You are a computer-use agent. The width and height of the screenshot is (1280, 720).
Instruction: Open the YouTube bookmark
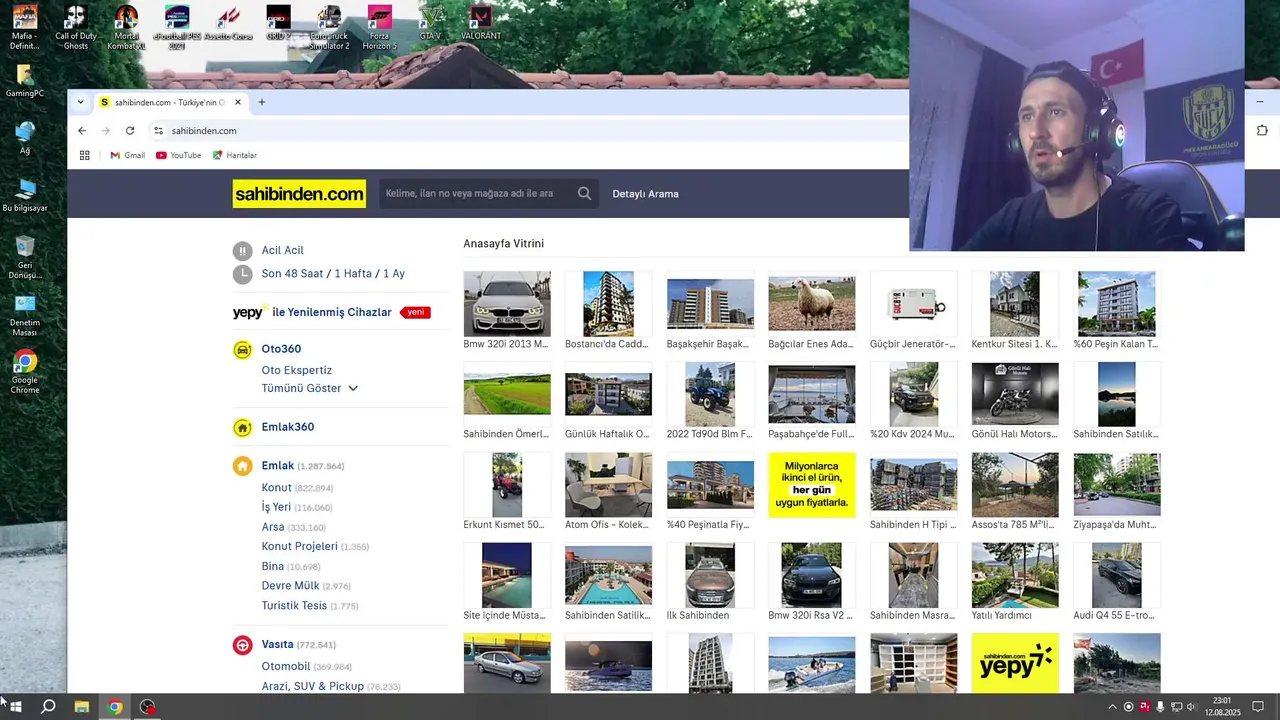coord(179,155)
